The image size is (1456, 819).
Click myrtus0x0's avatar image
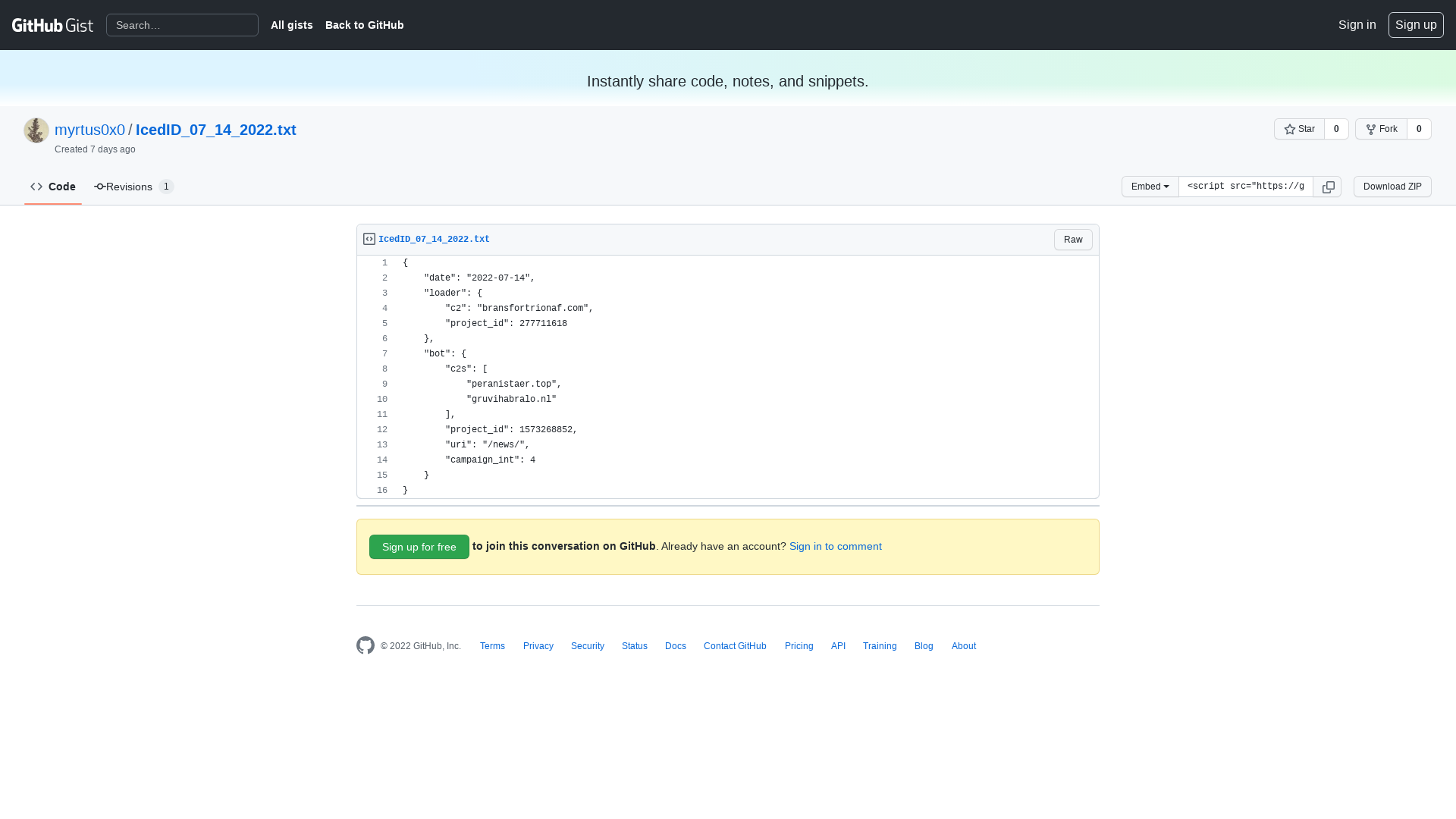pos(36,130)
